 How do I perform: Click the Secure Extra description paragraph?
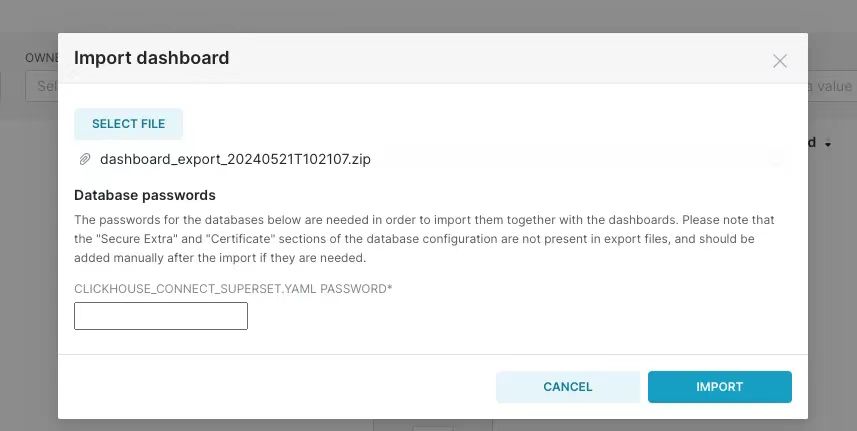(424, 239)
